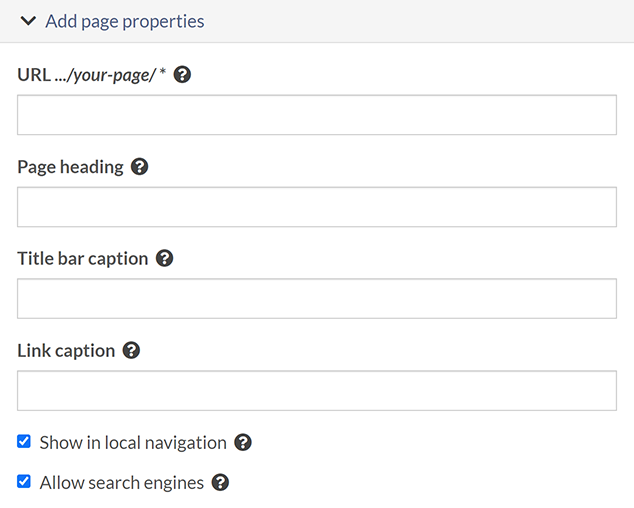View help for Allow search engines
Viewport: 634px width, 508px height.
tap(220, 483)
